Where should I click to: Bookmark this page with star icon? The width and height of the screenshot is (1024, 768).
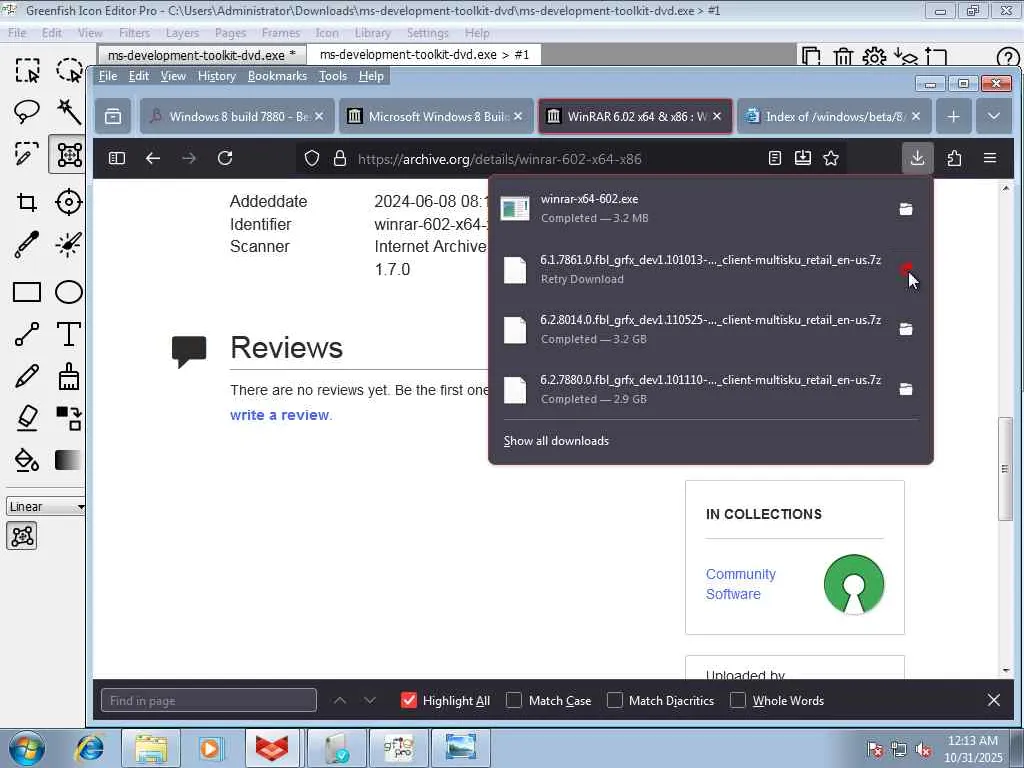(x=831, y=158)
